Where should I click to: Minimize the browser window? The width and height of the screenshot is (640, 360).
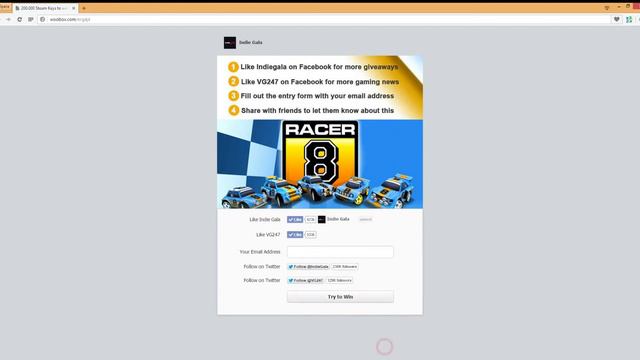(619, 7)
